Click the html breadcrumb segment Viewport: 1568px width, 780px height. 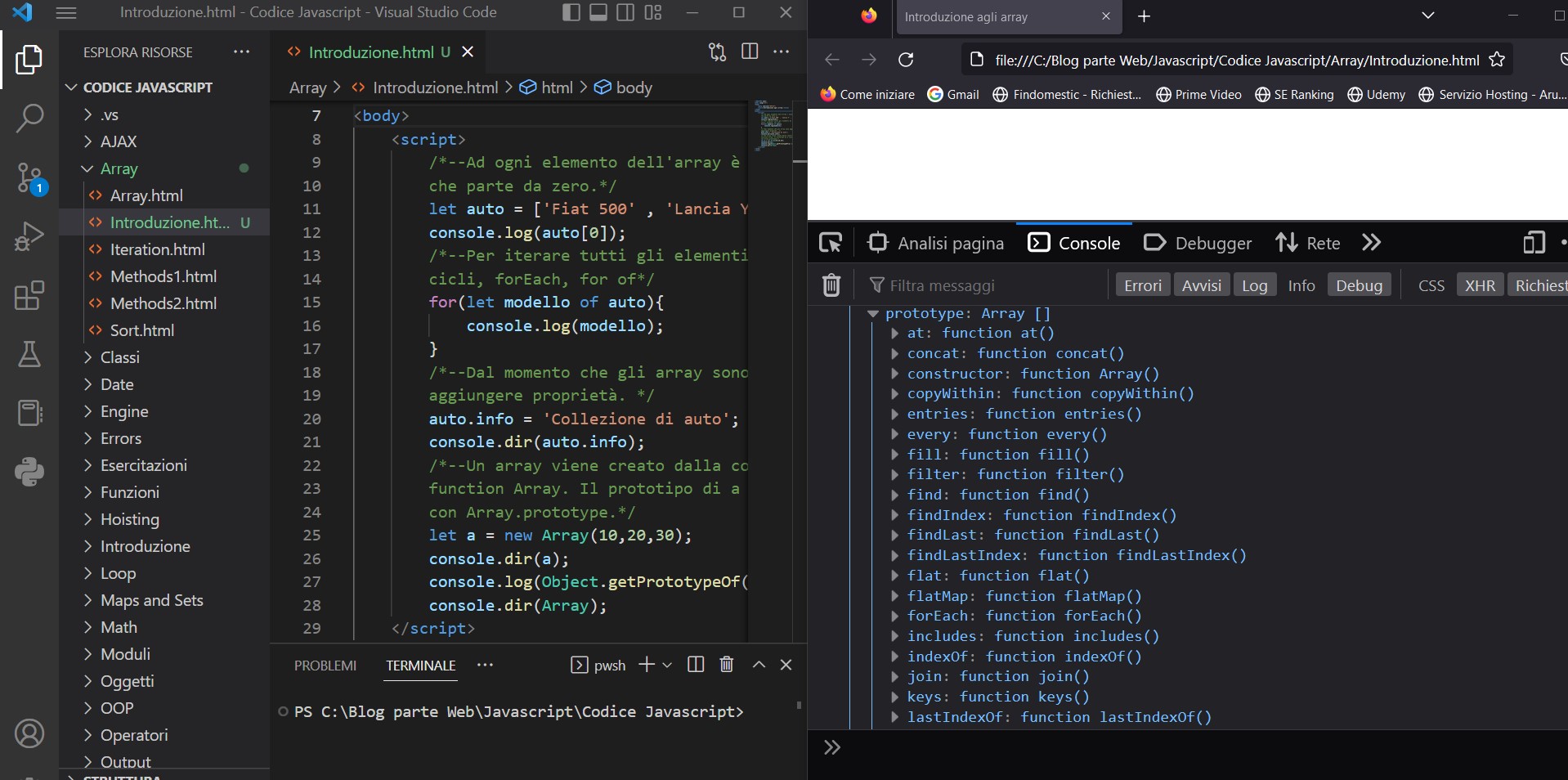pyautogui.click(x=547, y=87)
